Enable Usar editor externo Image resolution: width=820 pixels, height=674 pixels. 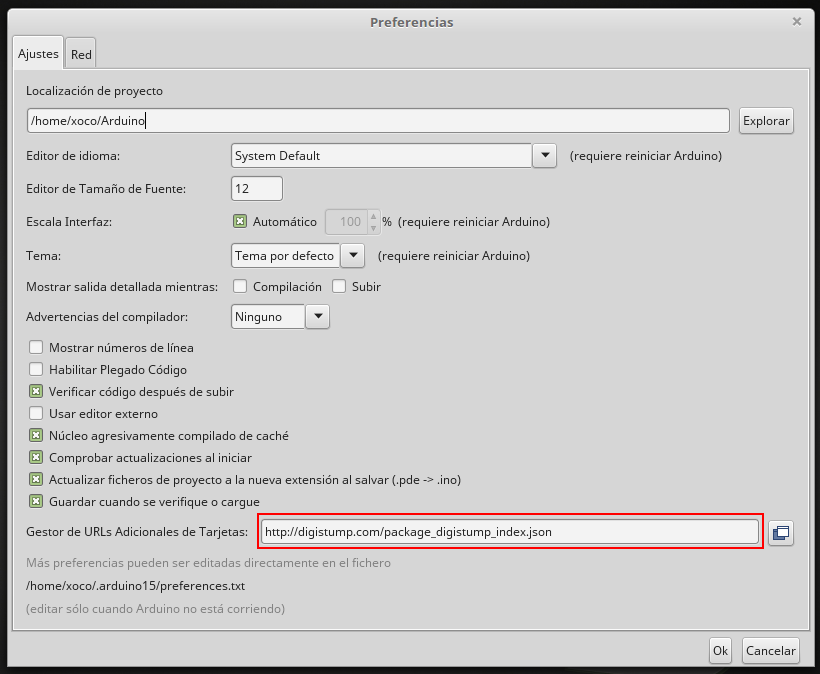36,413
